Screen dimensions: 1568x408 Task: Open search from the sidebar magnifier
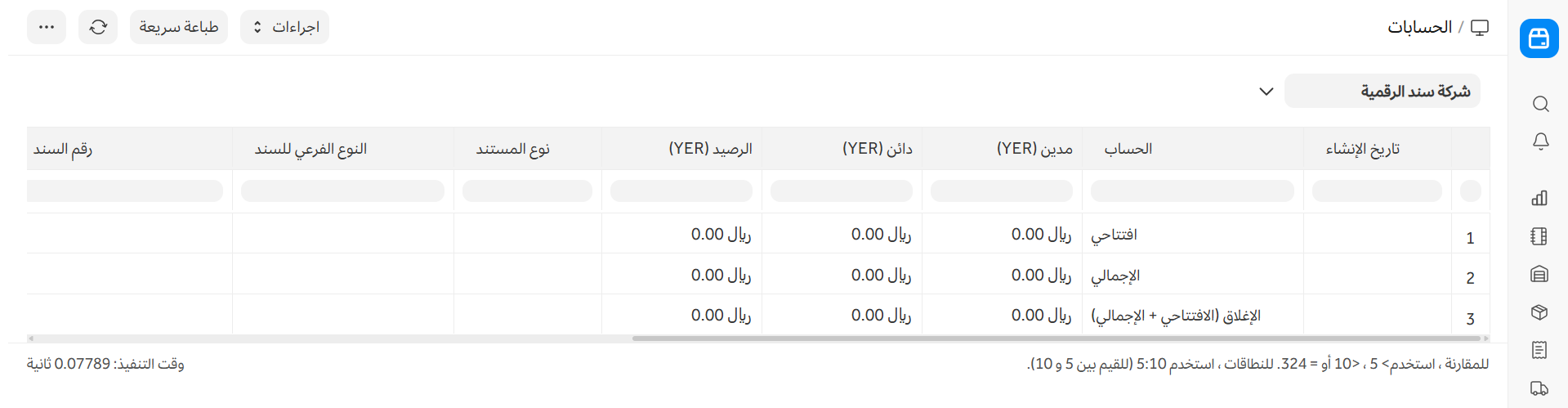[x=1540, y=104]
